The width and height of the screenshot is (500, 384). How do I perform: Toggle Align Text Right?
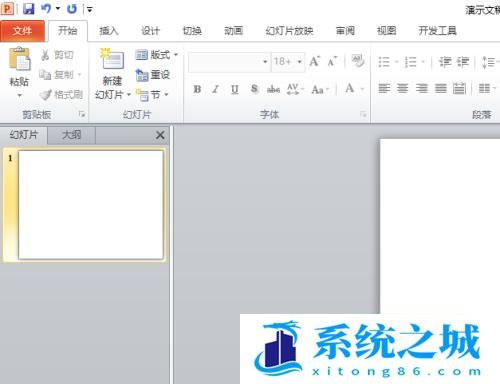coord(422,88)
